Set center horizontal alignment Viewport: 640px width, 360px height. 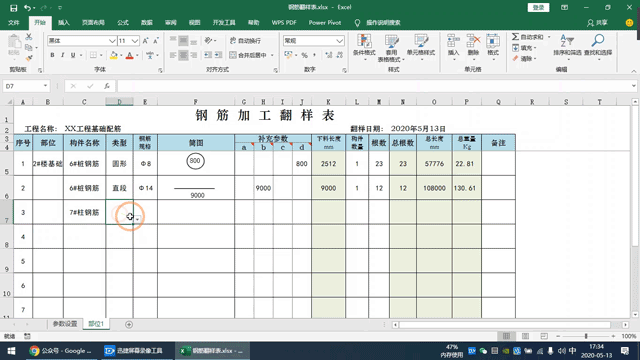tap(183, 55)
